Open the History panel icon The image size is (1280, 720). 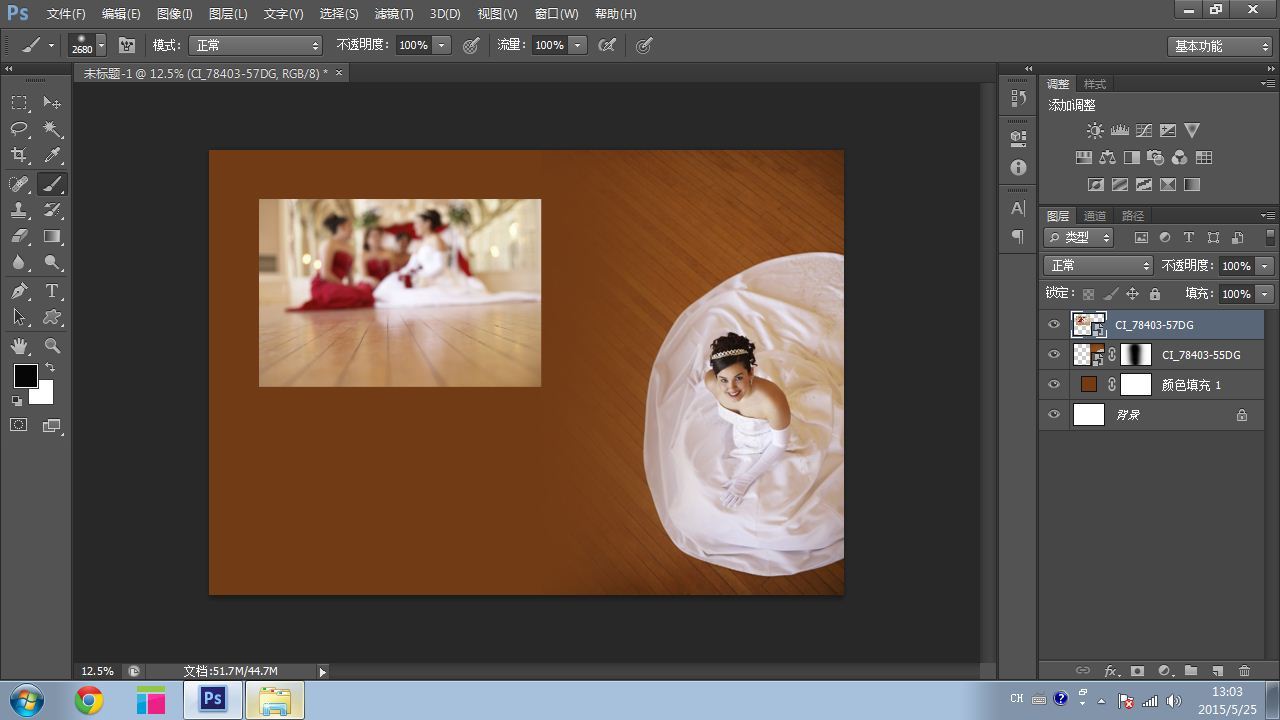coord(1018,98)
